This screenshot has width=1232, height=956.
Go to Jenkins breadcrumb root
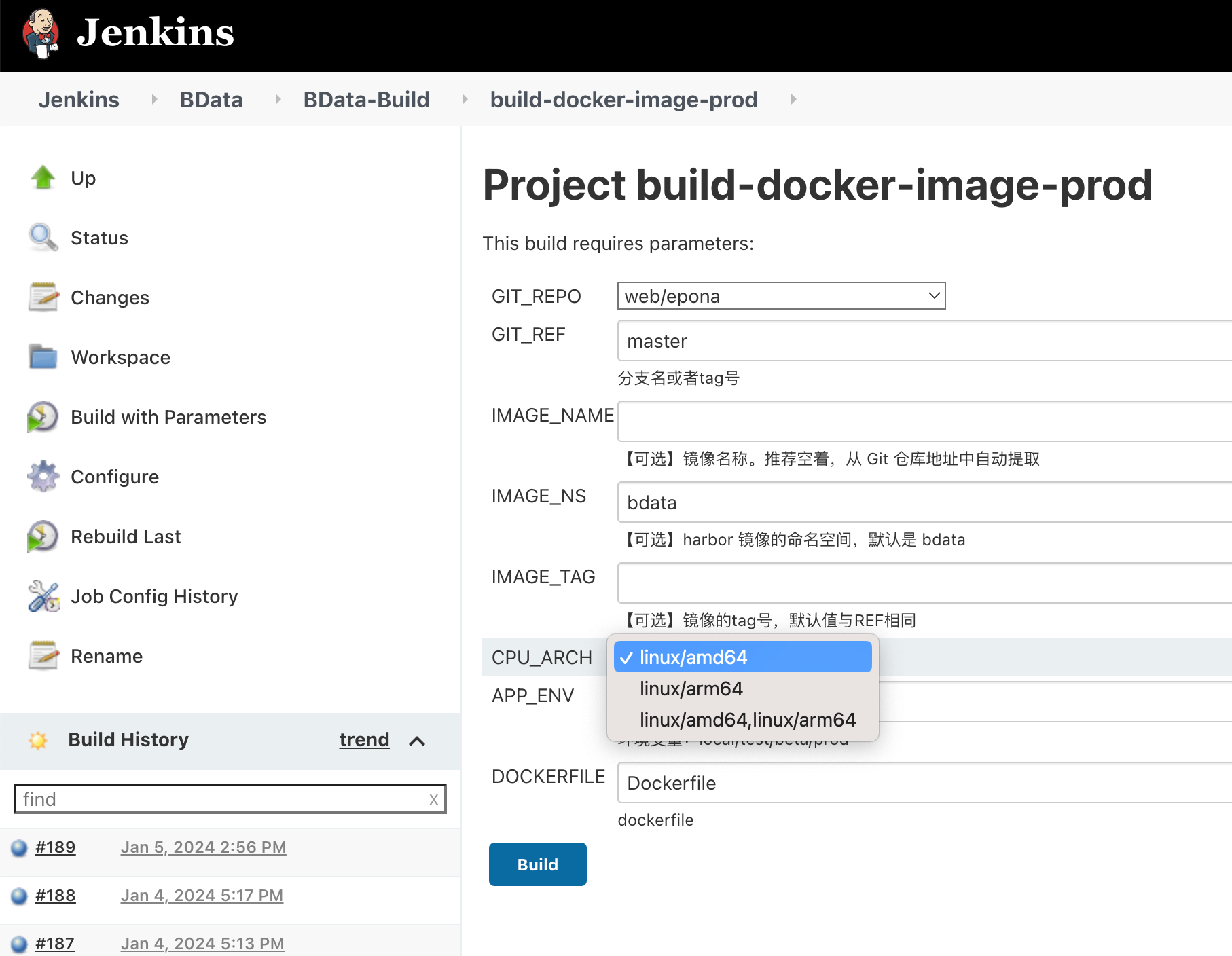[x=79, y=100]
